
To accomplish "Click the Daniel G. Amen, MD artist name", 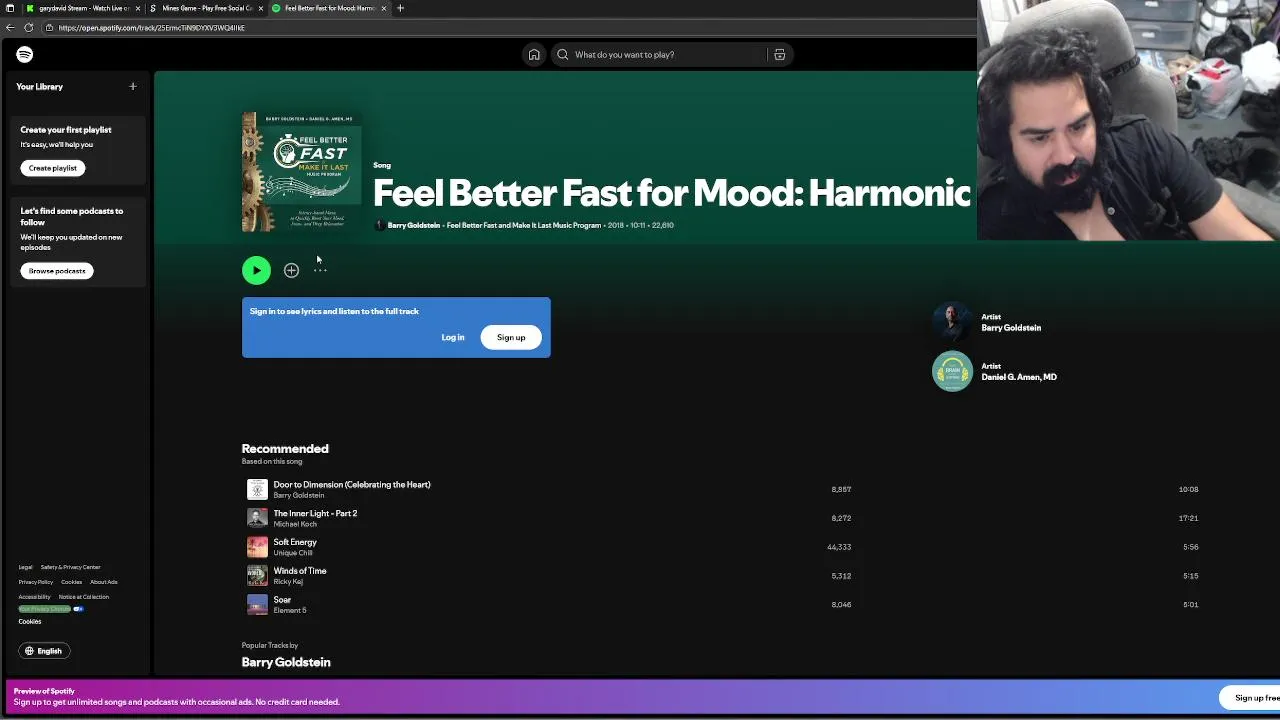I will [1019, 377].
